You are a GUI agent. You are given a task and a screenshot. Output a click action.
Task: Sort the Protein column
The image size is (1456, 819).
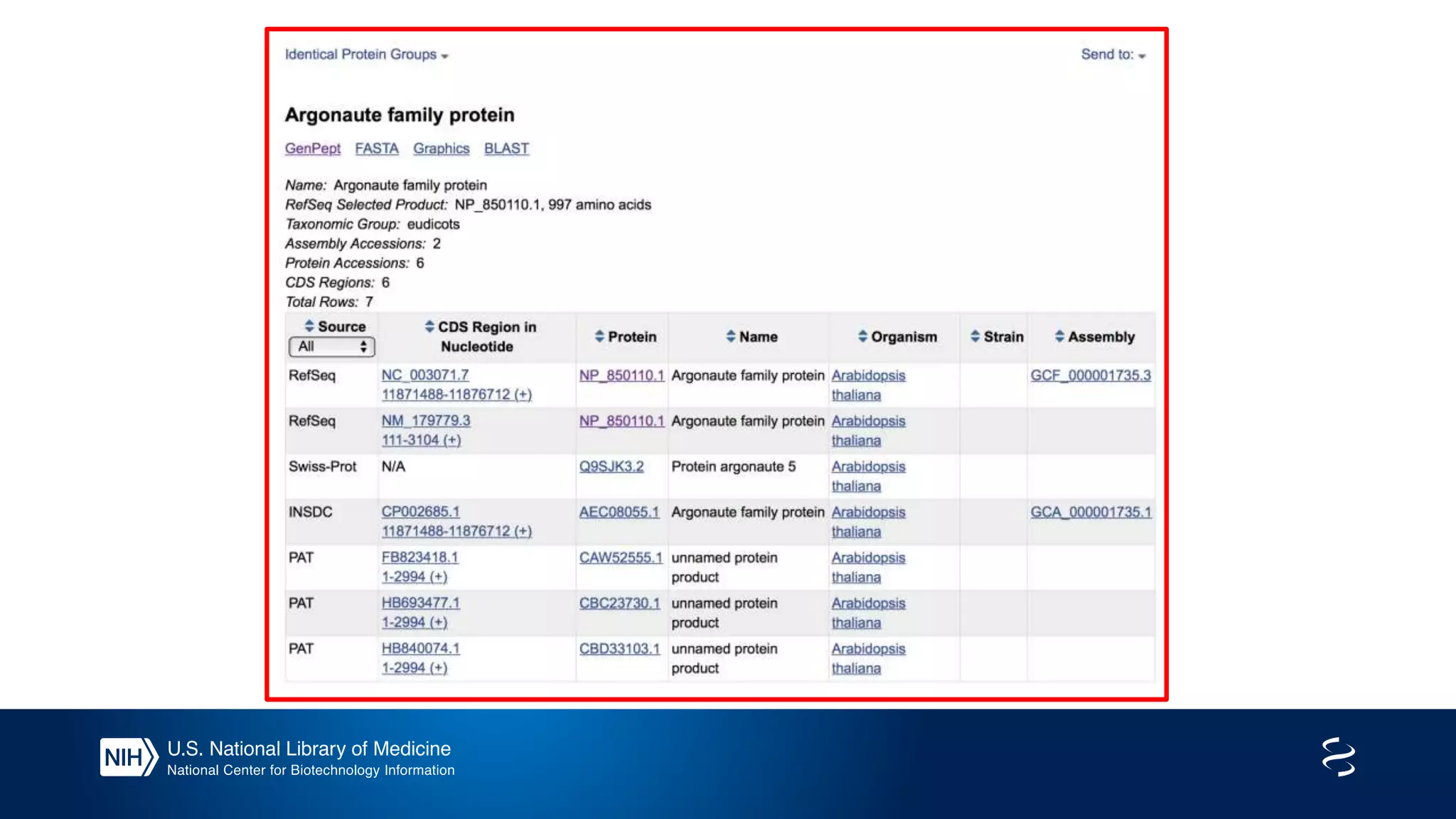click(599, 336)
